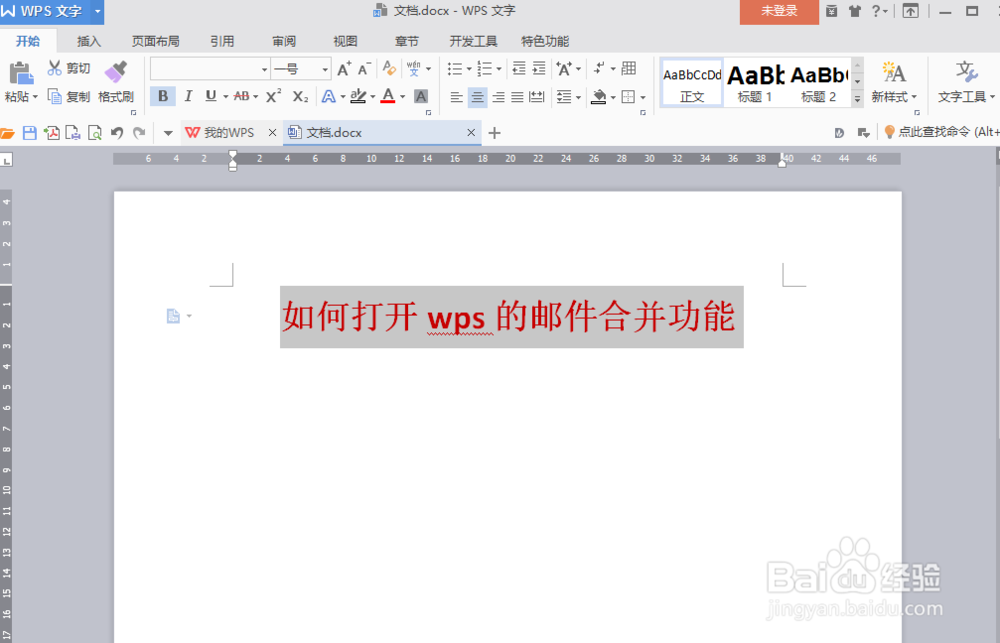Image resolution: width=1000 pixels, height=643 pixels.
Task: Toggle Italic formatting
Action: (x=188, y=96)
